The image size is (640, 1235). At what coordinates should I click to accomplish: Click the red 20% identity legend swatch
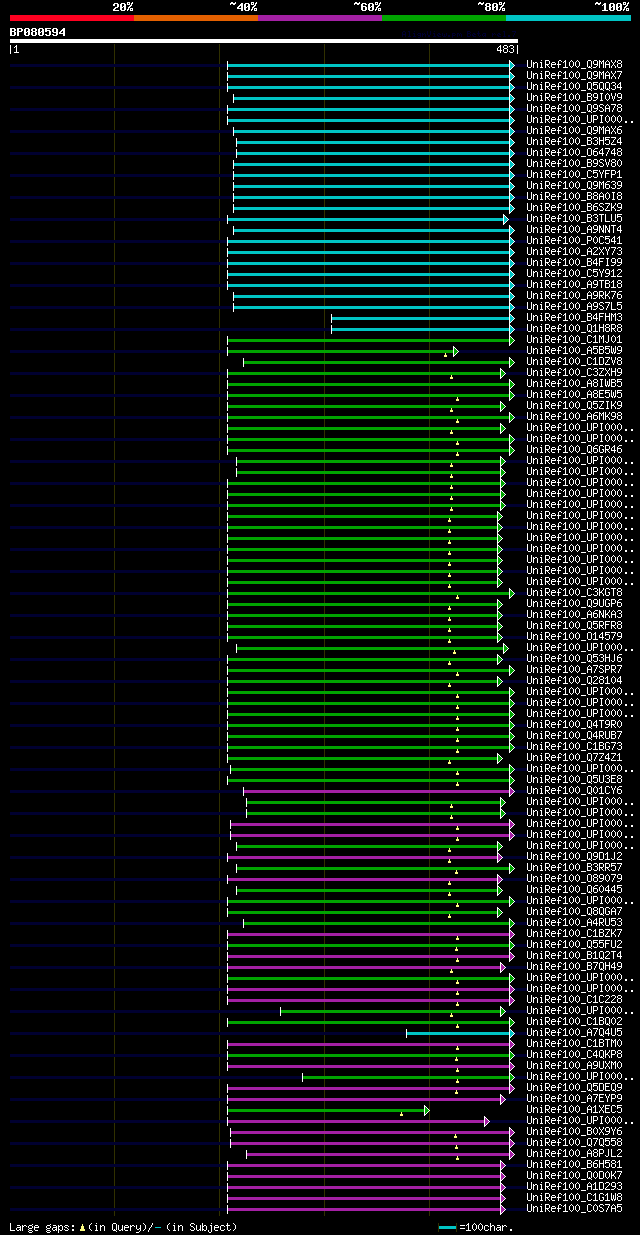[x=72, y=18]
